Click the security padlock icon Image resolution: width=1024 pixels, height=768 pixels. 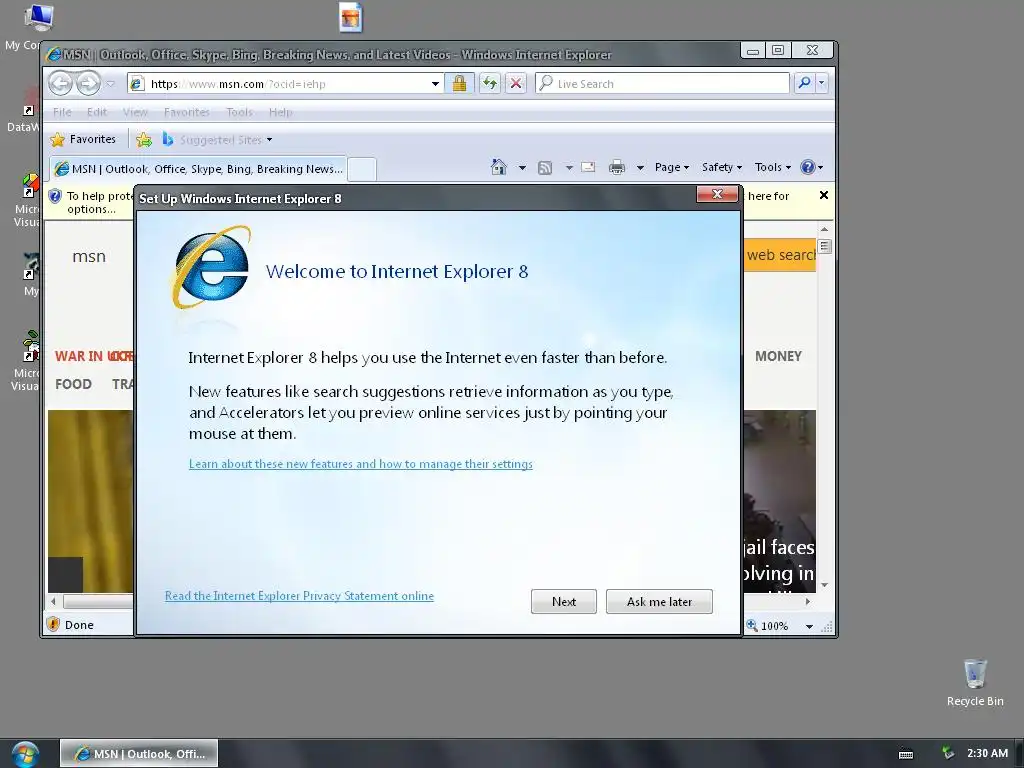click(x=459, y=83)
